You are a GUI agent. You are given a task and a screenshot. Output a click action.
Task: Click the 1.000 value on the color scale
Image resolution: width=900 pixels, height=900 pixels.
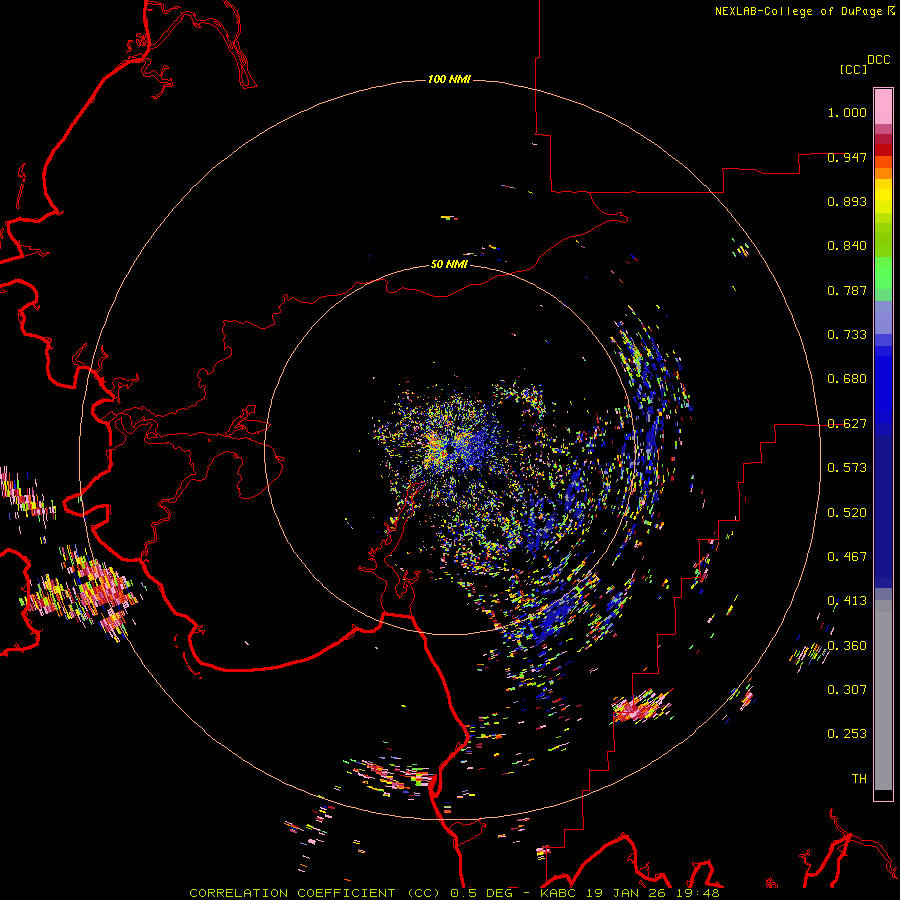pyautogui.click(x=847, y=112)
